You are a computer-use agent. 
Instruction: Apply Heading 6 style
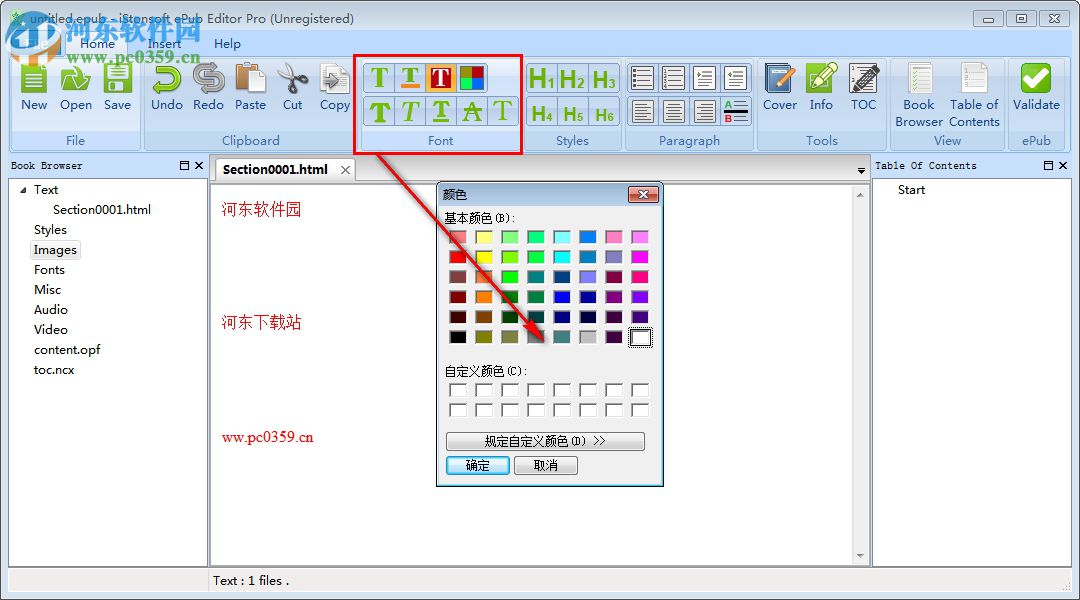tap(604, 115)
